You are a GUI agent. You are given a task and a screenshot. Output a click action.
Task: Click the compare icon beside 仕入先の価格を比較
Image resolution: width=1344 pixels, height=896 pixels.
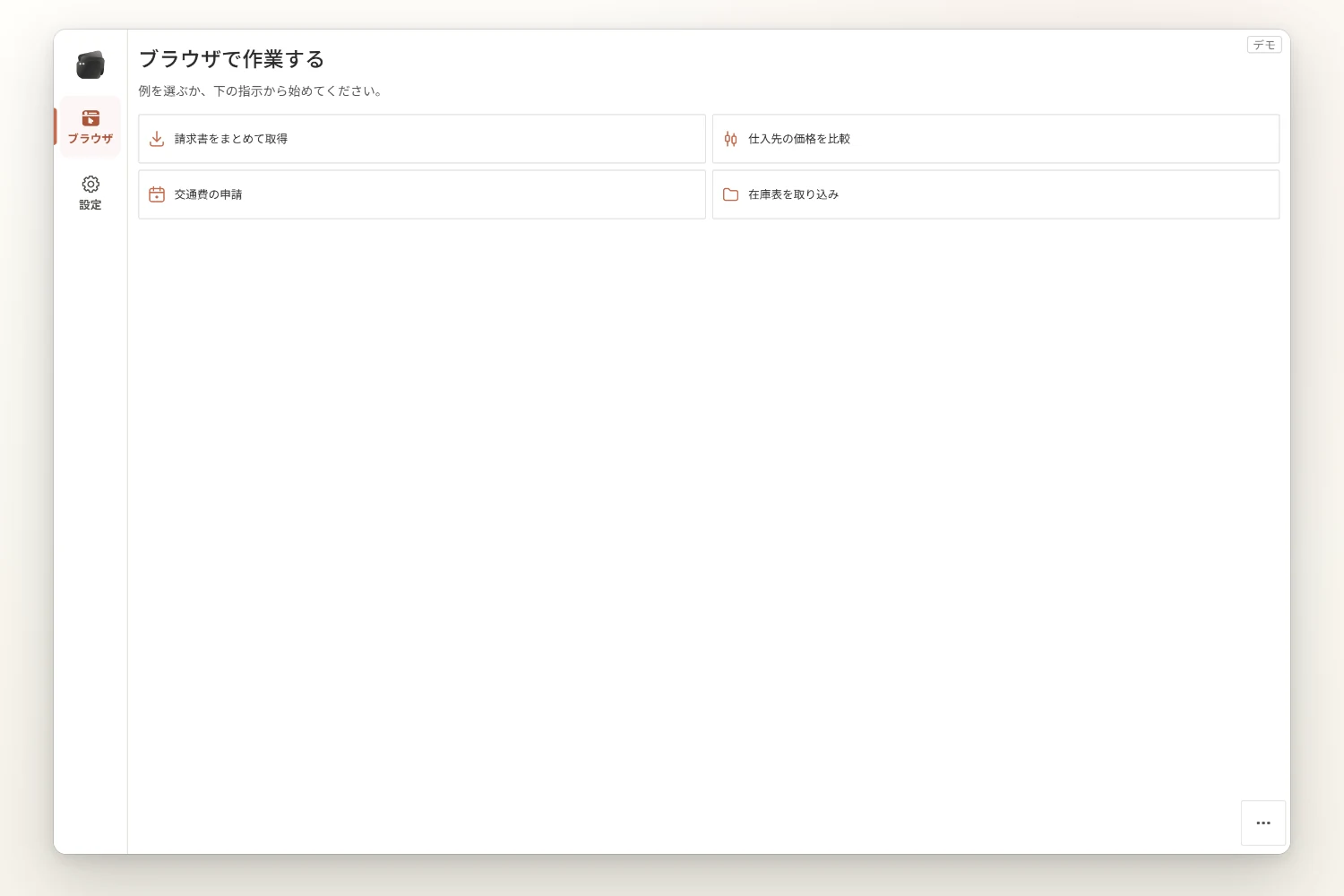coord(730,139)
